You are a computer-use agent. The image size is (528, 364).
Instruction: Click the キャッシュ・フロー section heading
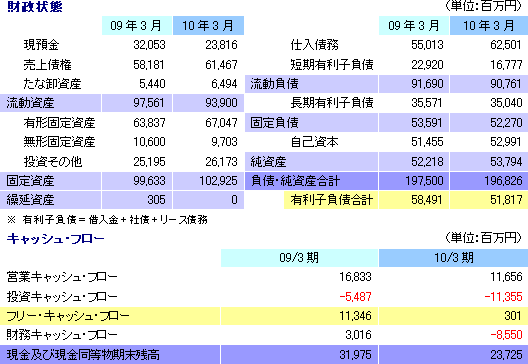(56, 238)
